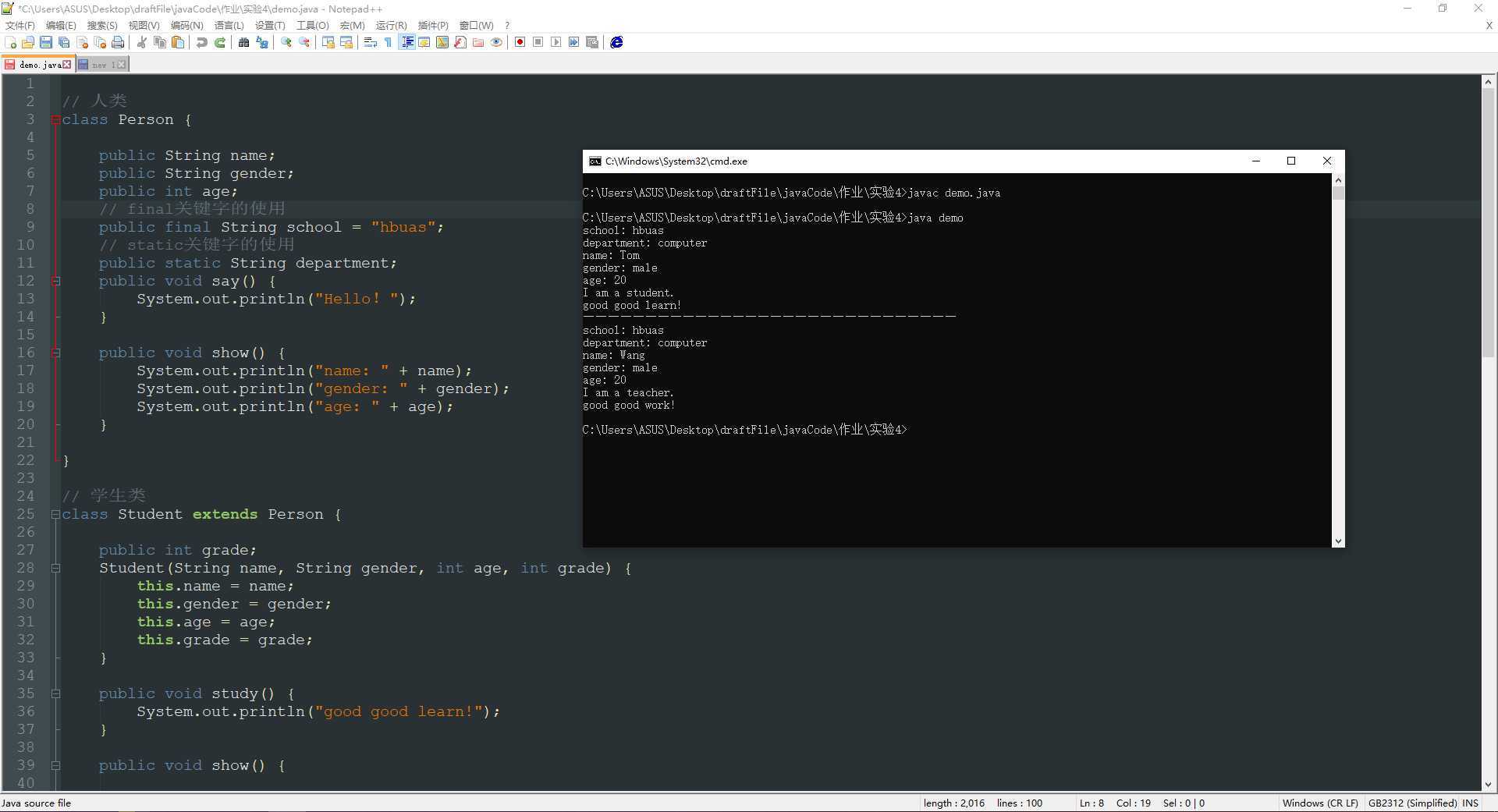Click the Windows (CR LF) status entry
This screenshot has width=1498, height=812.
tap(1320, 803)
